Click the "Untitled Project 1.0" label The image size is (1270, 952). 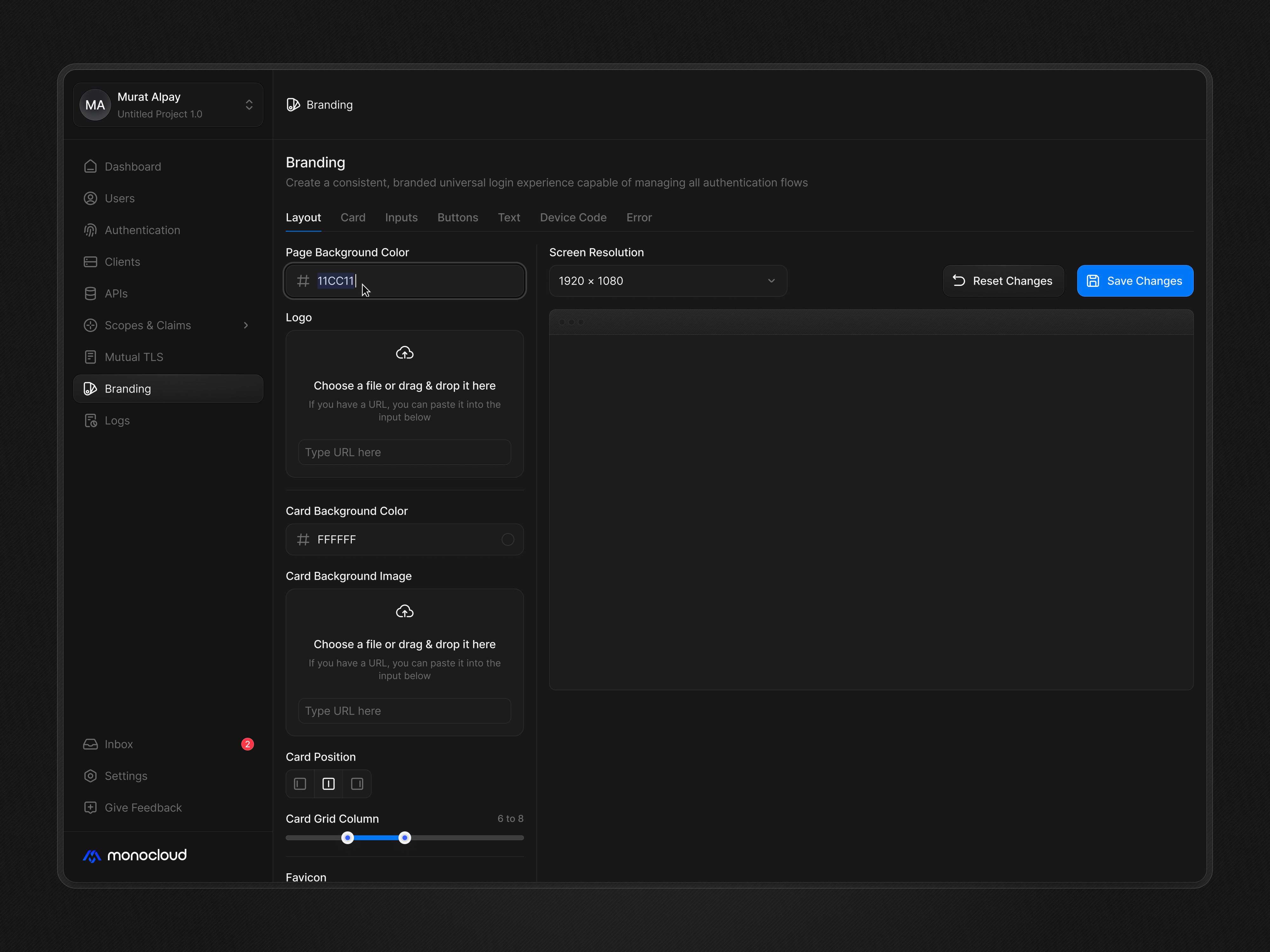pyautogui.click(x=160, y=114)
